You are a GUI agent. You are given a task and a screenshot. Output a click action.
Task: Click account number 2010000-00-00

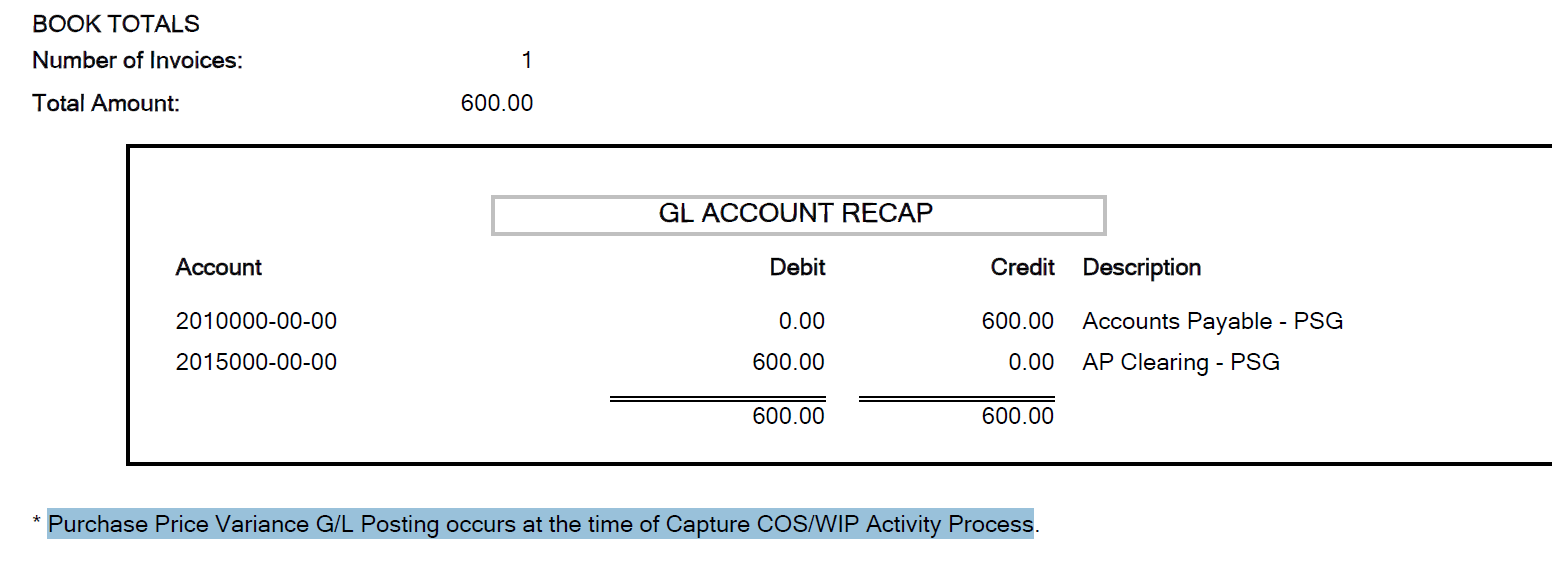point(256,321)
